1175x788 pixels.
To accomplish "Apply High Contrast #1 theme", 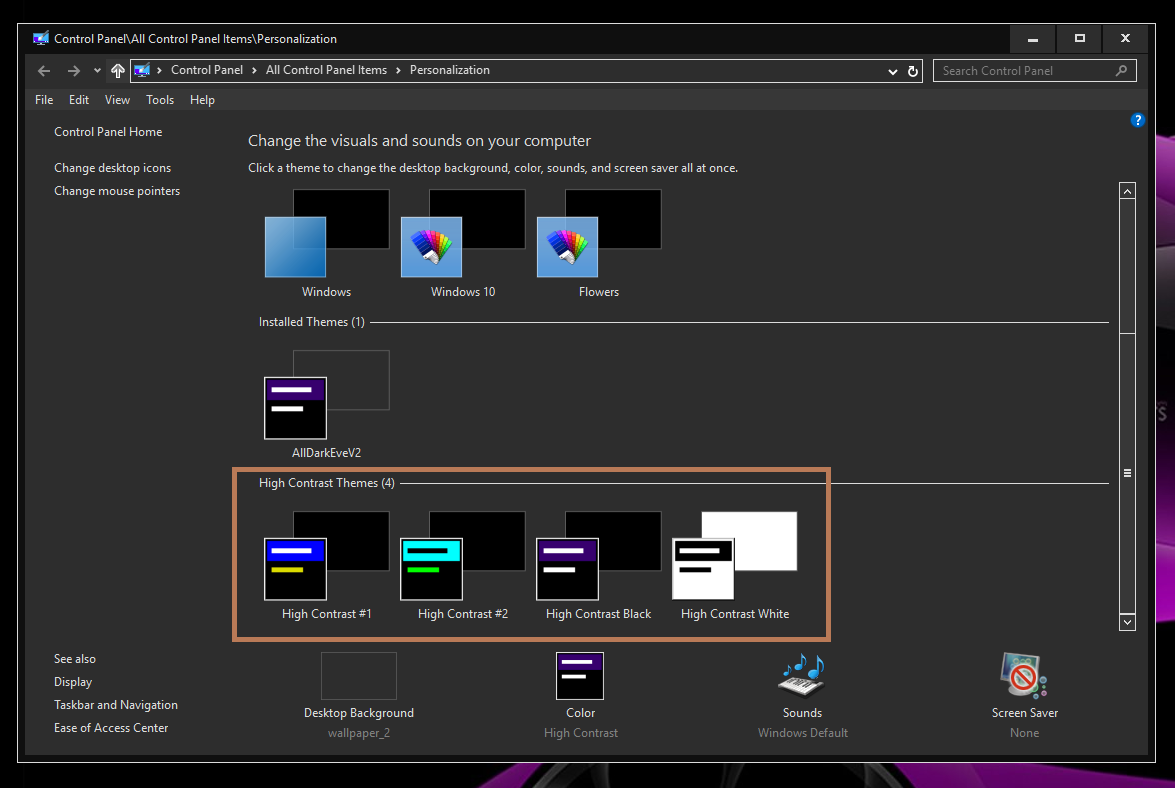I will [327, 556].
